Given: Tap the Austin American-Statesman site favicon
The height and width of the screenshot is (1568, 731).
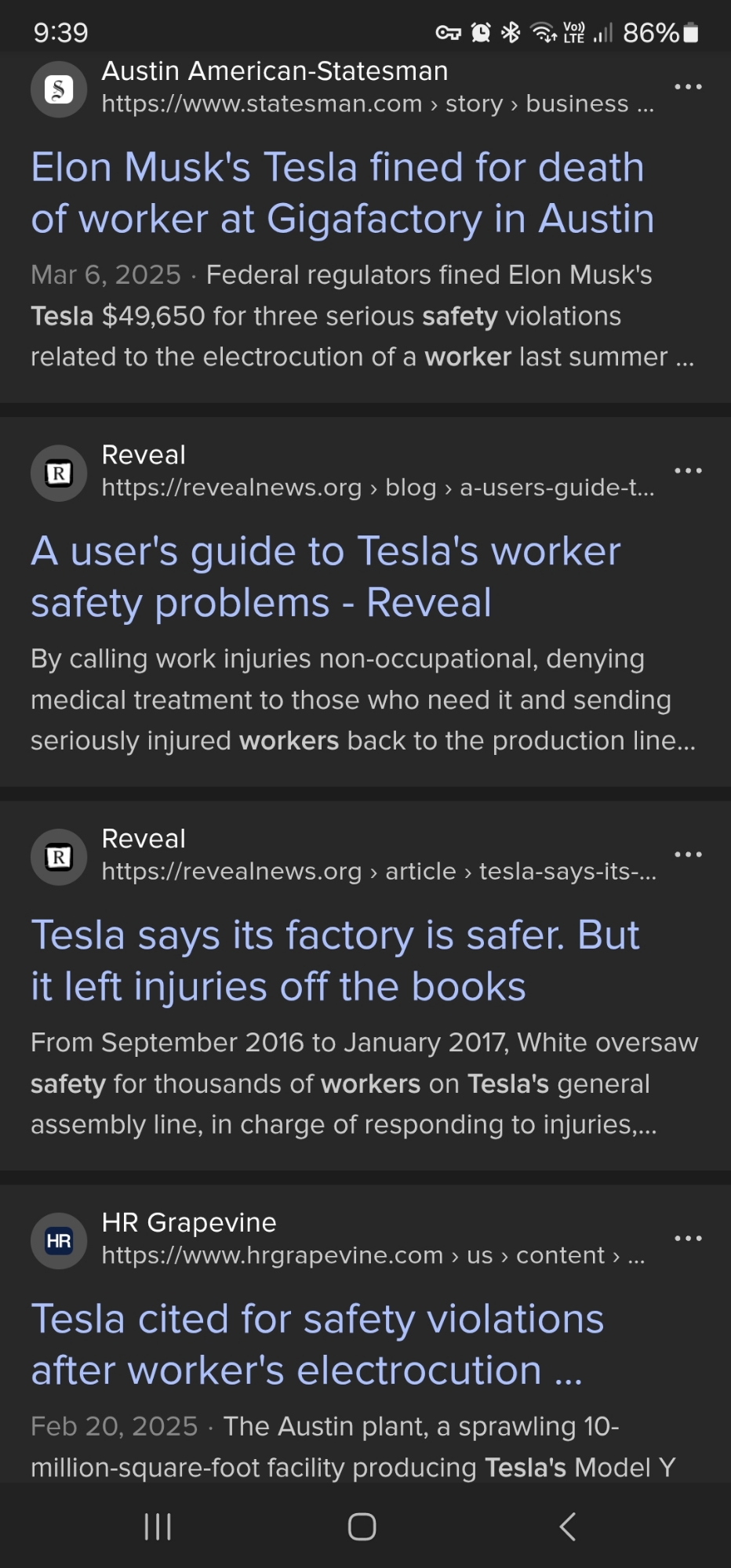Looking at the screenshot, I should [59, 89].
